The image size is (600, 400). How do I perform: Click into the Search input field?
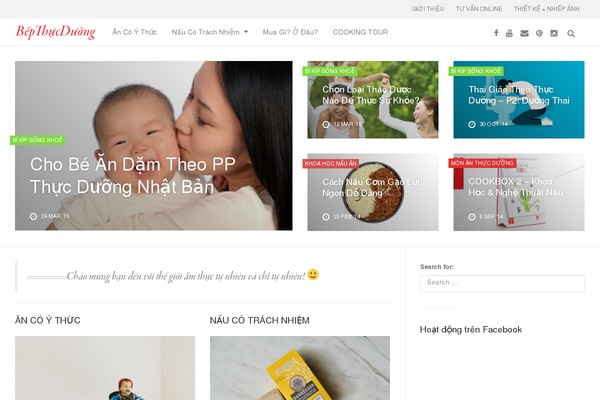click(502, 283)
